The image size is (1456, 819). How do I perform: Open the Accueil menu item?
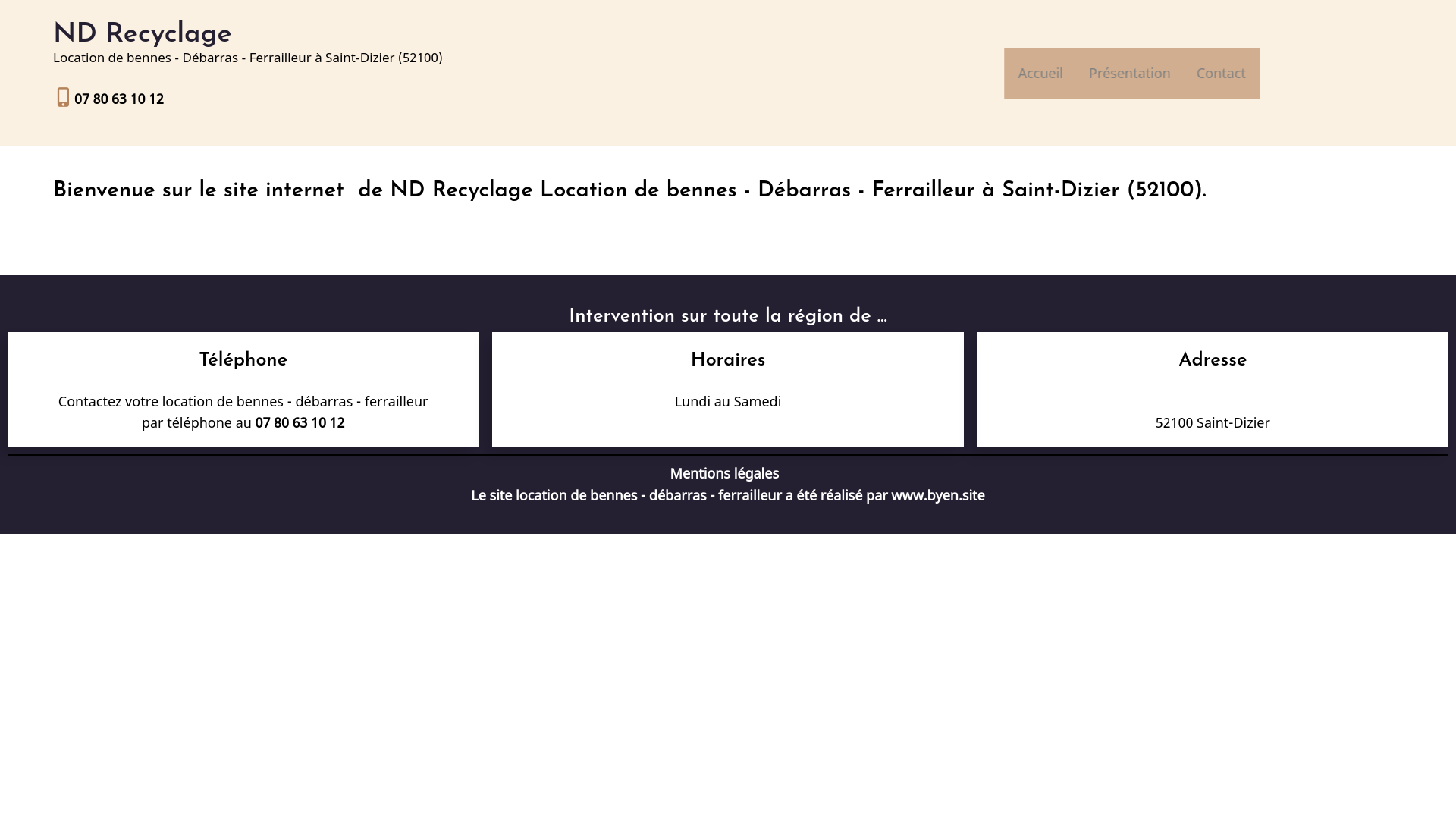[x=1040, y=74]
